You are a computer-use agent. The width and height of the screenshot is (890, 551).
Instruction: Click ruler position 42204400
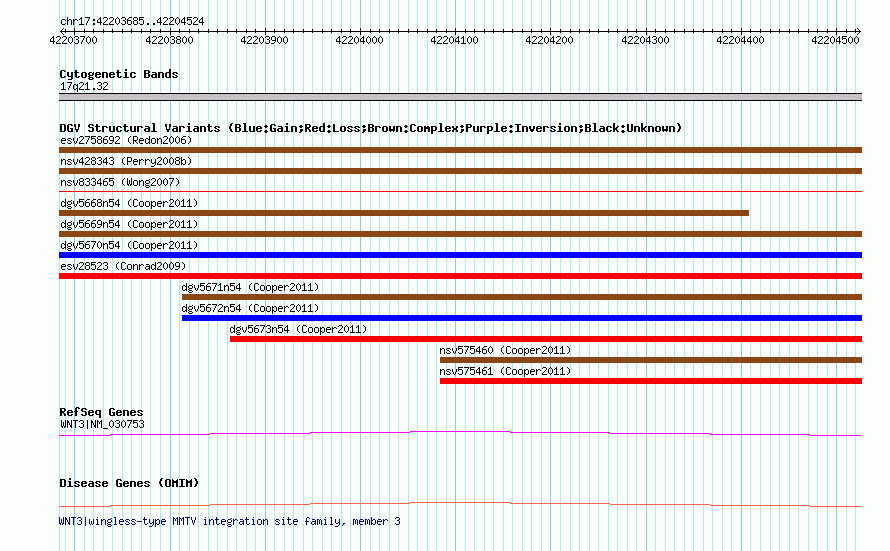coord(740,40)
